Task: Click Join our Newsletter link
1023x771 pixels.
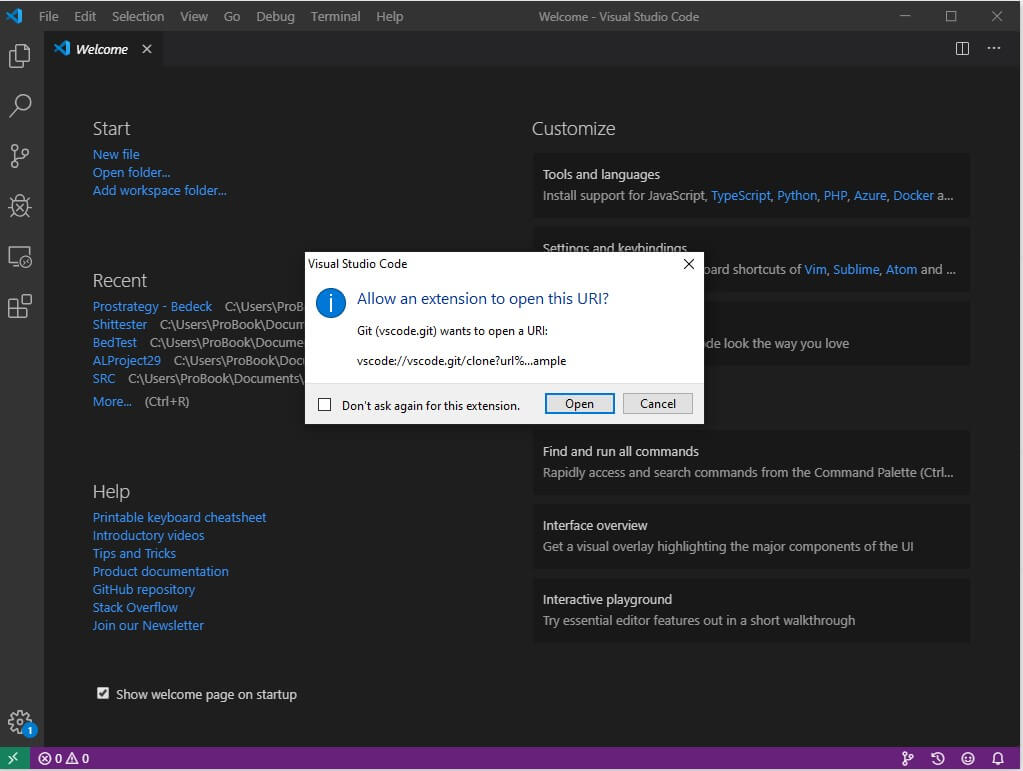Action: point(148,626)
